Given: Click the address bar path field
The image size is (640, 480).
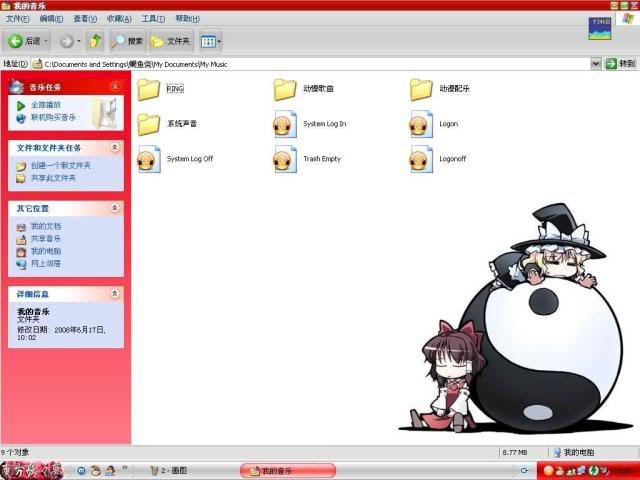Looking at the screenshot, I should [x=311, y=64].
